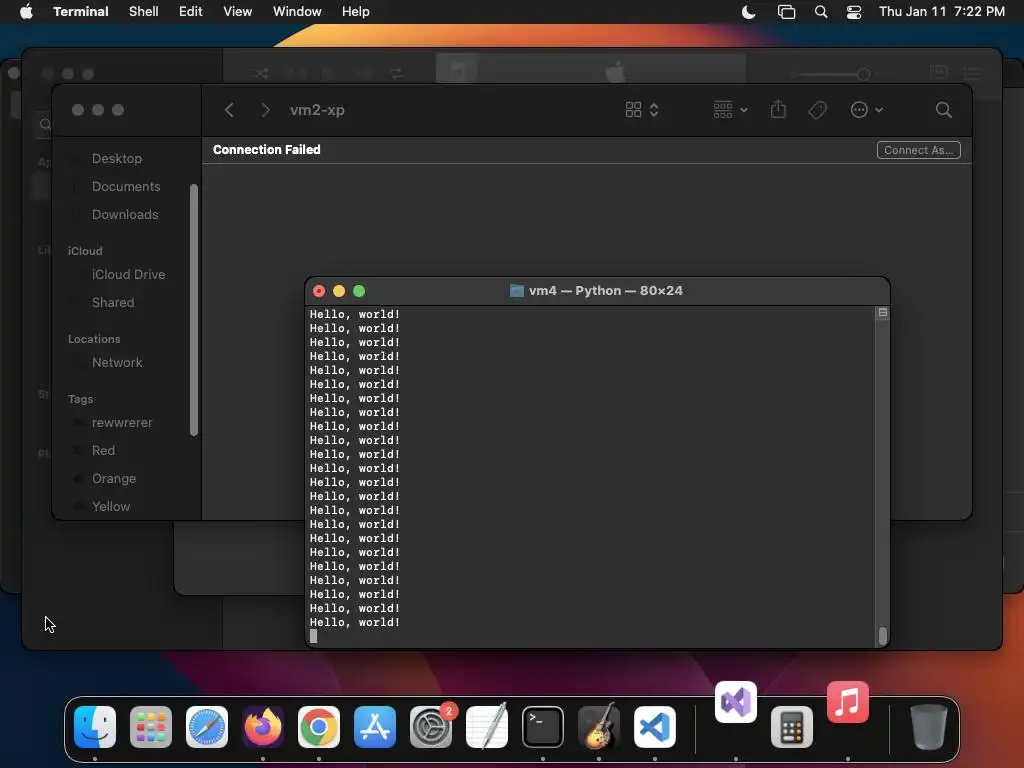Click the Finder sidebar scrollbar
The image size is (1024, 768).
(193, 310)
